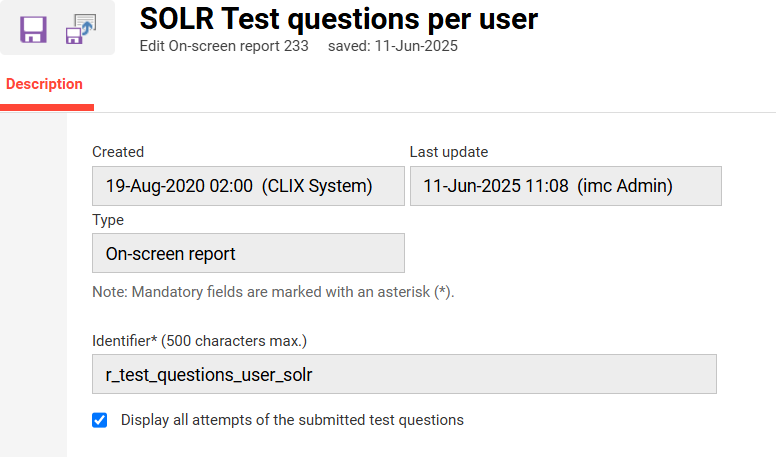Screen dimensions: 776x457
Task: Click the 'SOLR Test questions per user' heading
Action: (339, 18)
